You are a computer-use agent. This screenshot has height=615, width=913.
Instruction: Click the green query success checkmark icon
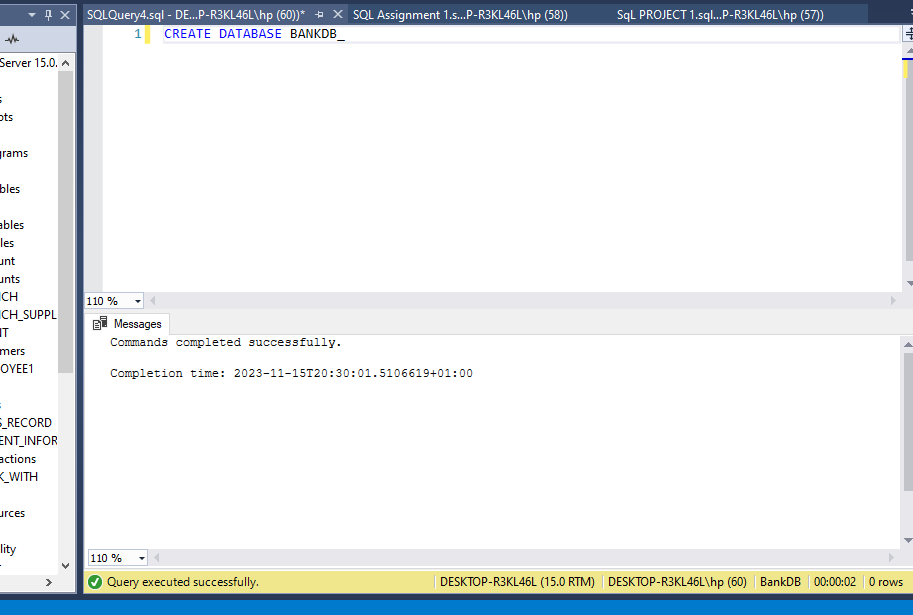pos(93,581)
